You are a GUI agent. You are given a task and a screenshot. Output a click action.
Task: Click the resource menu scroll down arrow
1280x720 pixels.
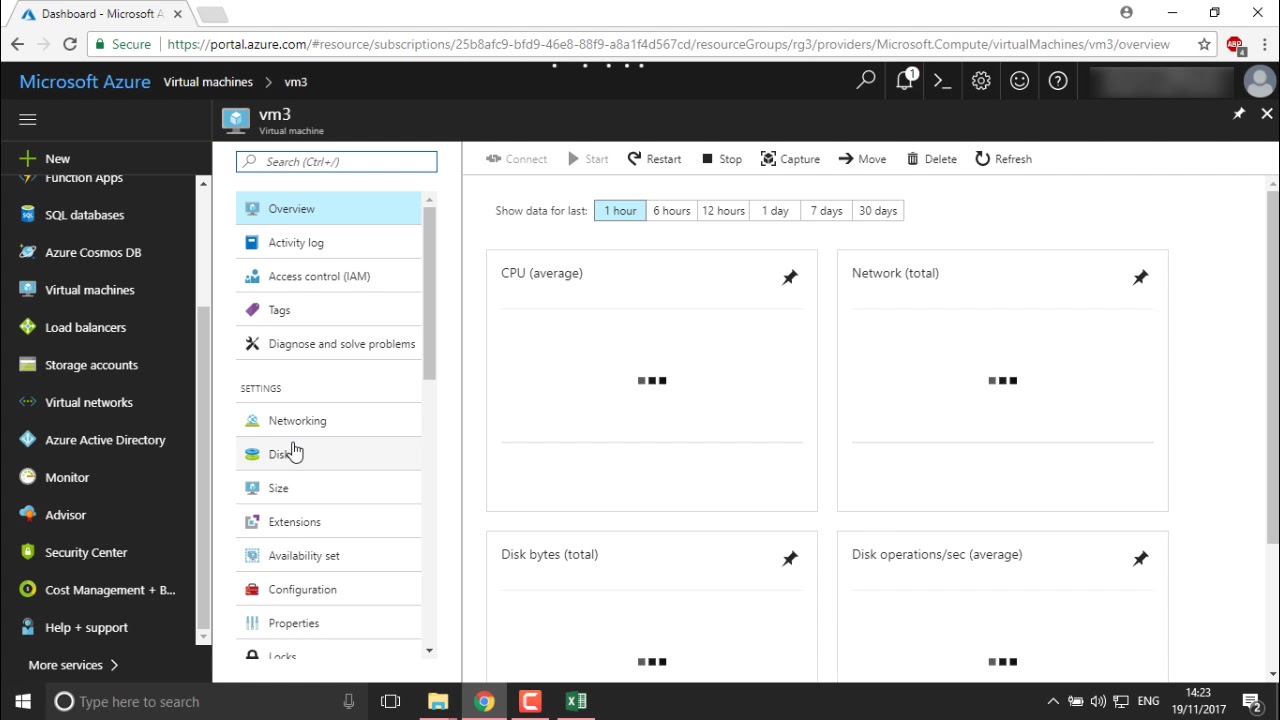point(429,651)
